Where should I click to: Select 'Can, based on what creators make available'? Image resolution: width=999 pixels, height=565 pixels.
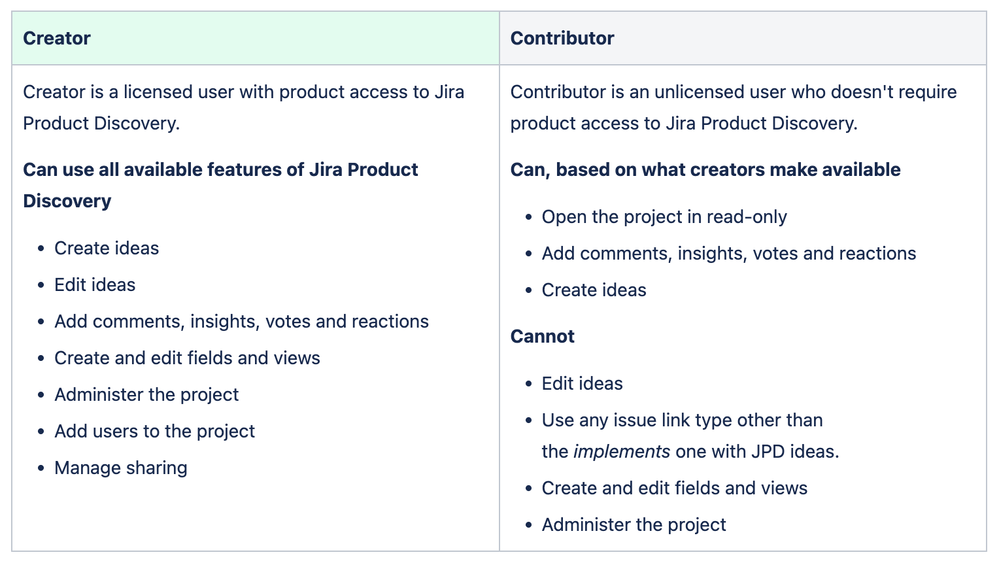(x=705, y=170)
